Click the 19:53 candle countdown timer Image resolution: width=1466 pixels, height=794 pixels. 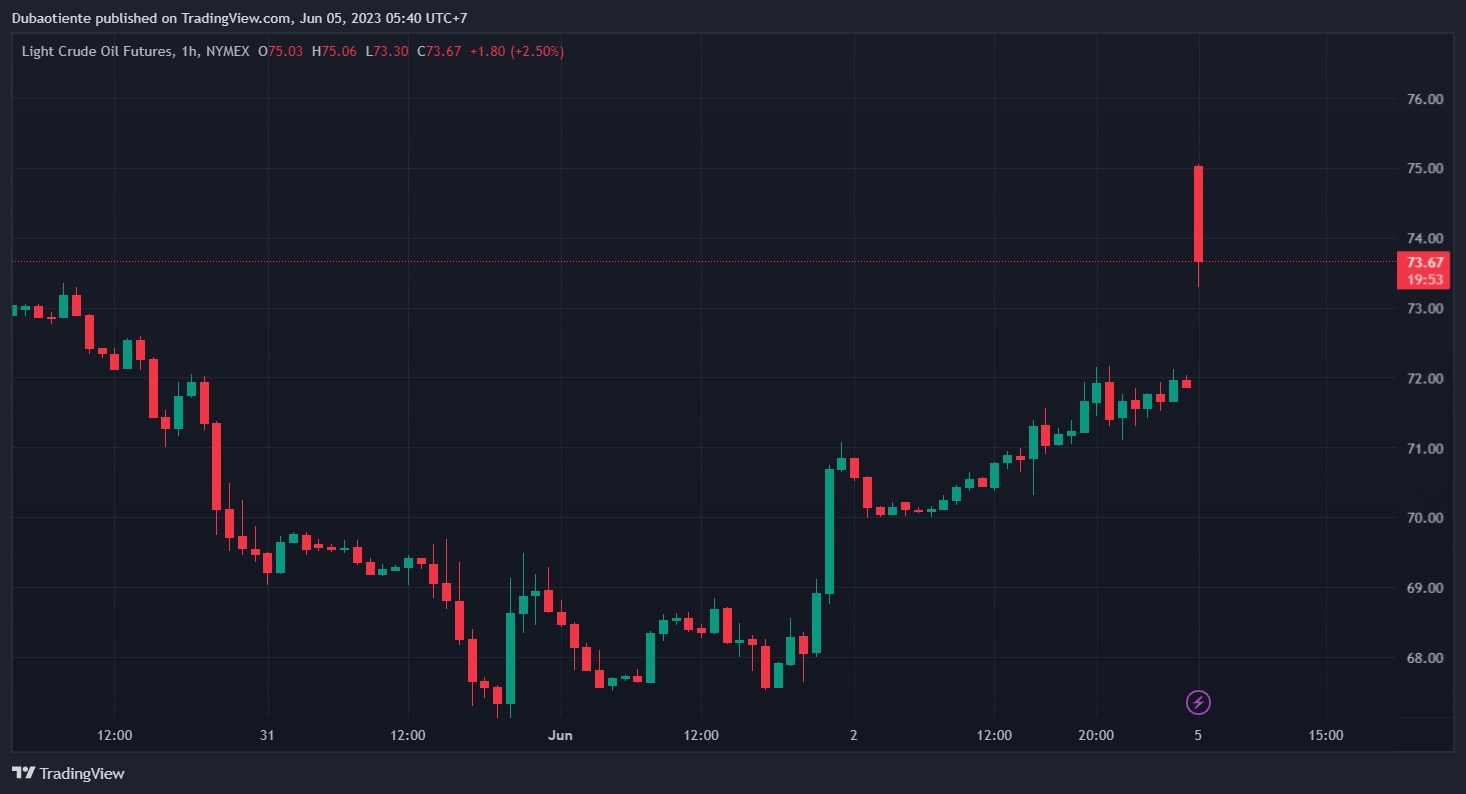click(x=1422, y=279)
